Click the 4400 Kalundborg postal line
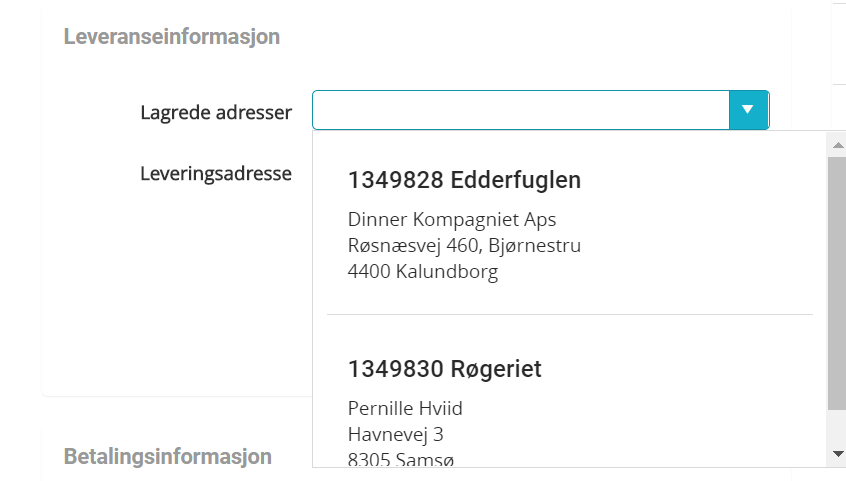The height and width of the screenshot is (481, 846). 422,271
